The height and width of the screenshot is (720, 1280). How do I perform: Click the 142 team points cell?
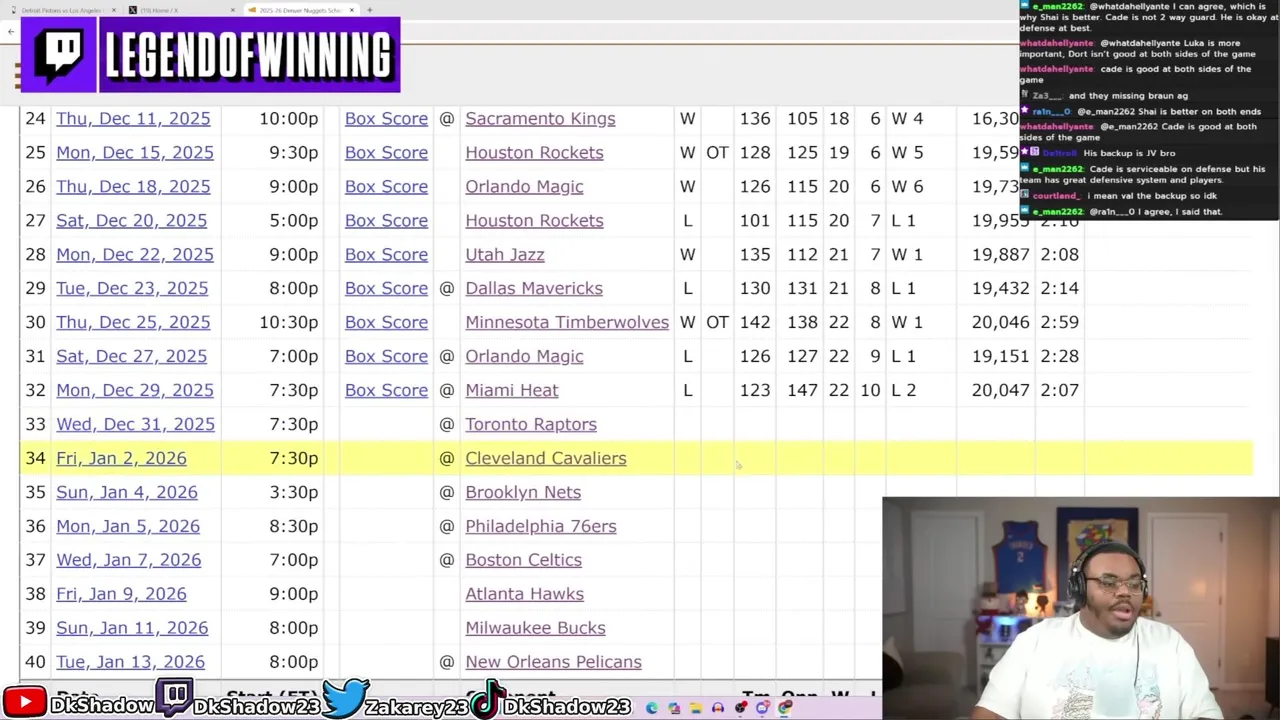755,323
